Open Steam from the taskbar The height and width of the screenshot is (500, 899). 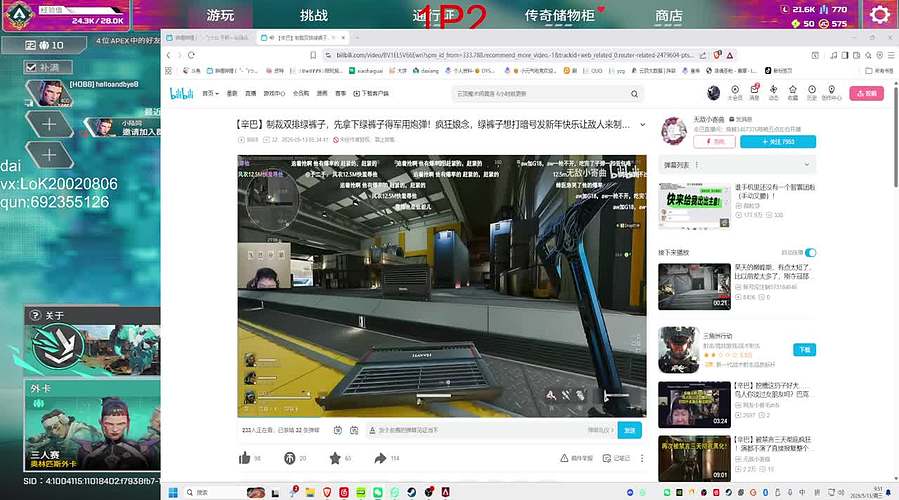tap(412, 492)
